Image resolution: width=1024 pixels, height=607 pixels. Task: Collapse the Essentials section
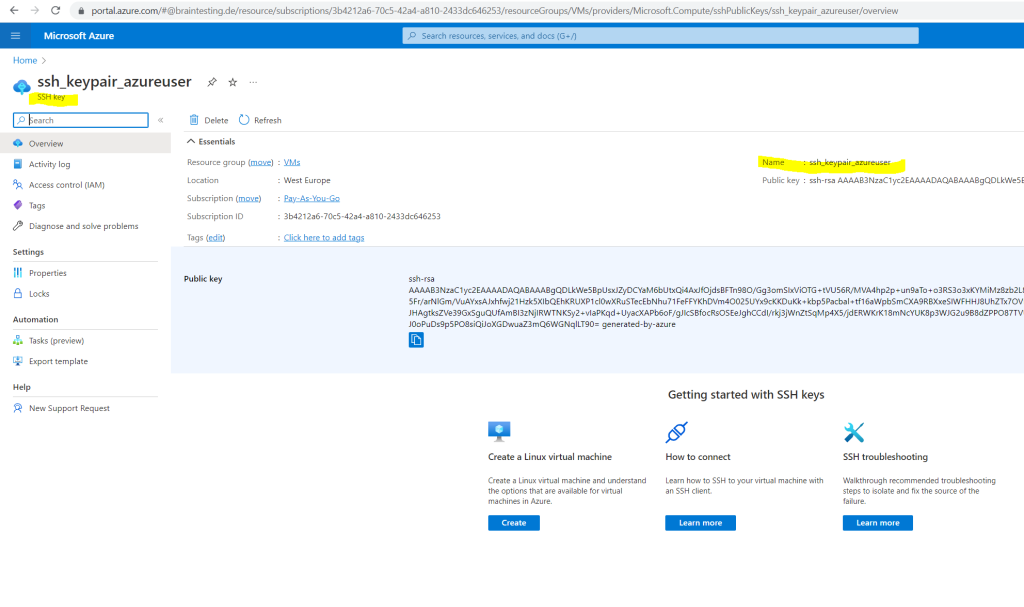211,142
